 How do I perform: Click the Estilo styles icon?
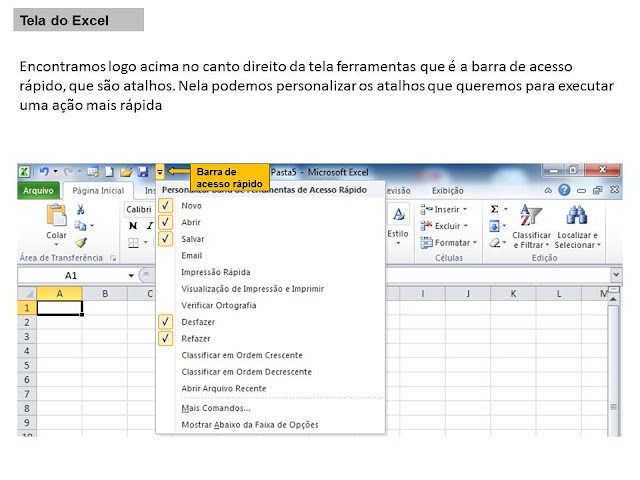click(x=398, y=214)
